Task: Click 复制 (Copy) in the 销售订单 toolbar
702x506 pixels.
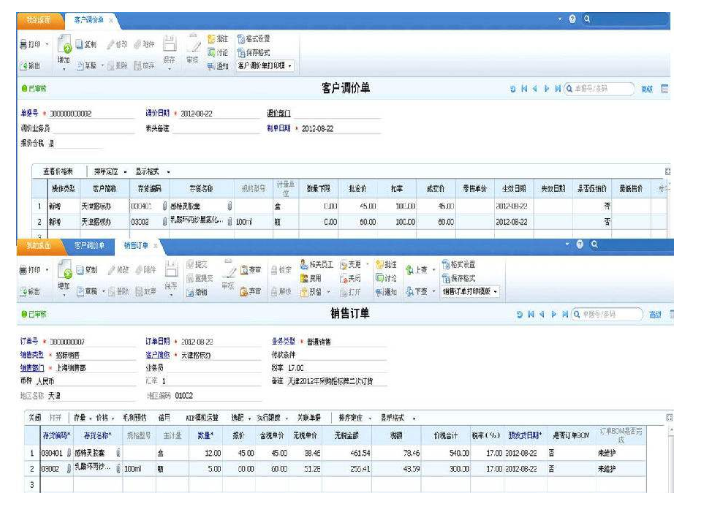Action: coord(87,270)
